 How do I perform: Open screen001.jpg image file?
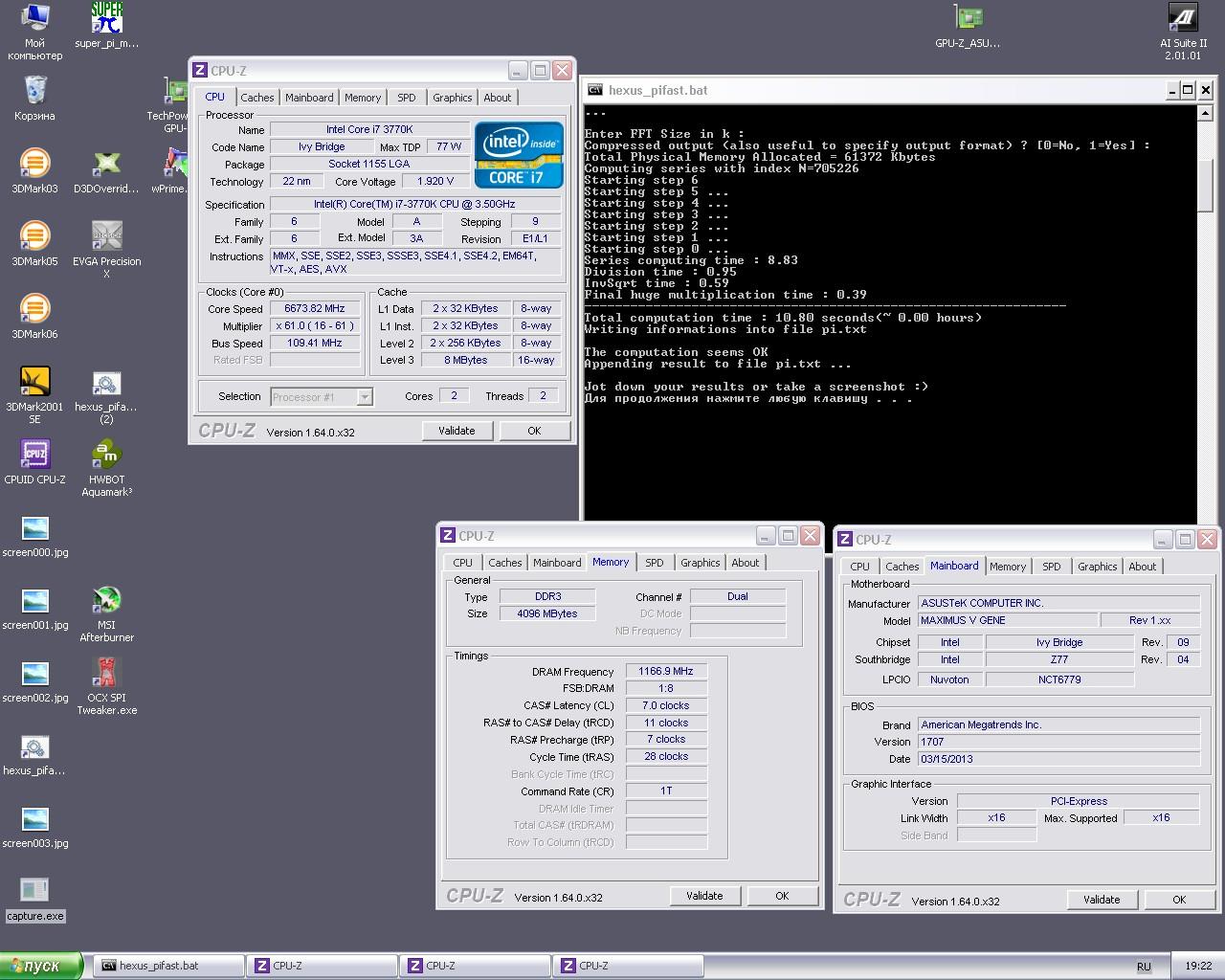click(x=34, y=607)
